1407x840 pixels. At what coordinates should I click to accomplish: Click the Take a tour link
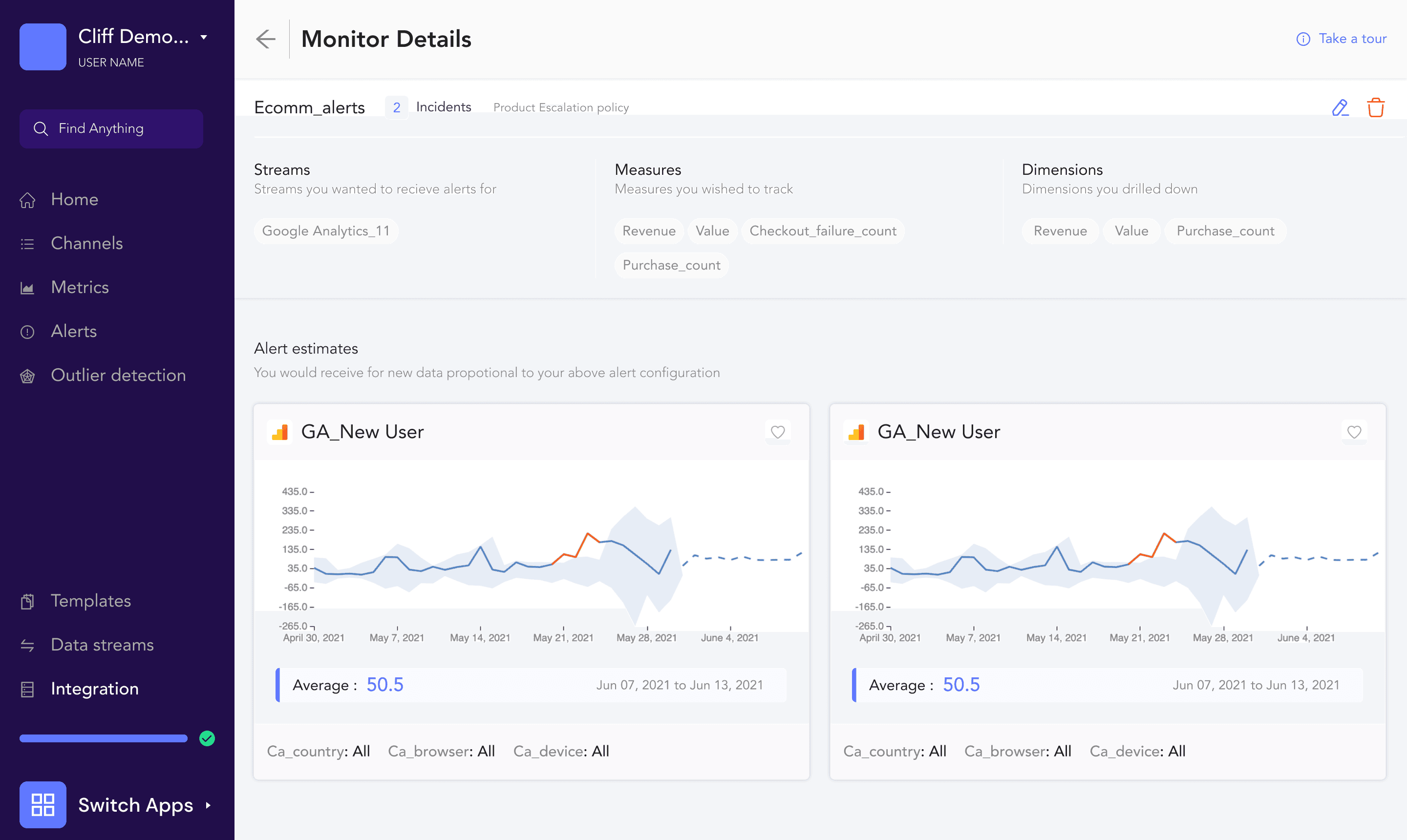click(x=1352, y=39)
